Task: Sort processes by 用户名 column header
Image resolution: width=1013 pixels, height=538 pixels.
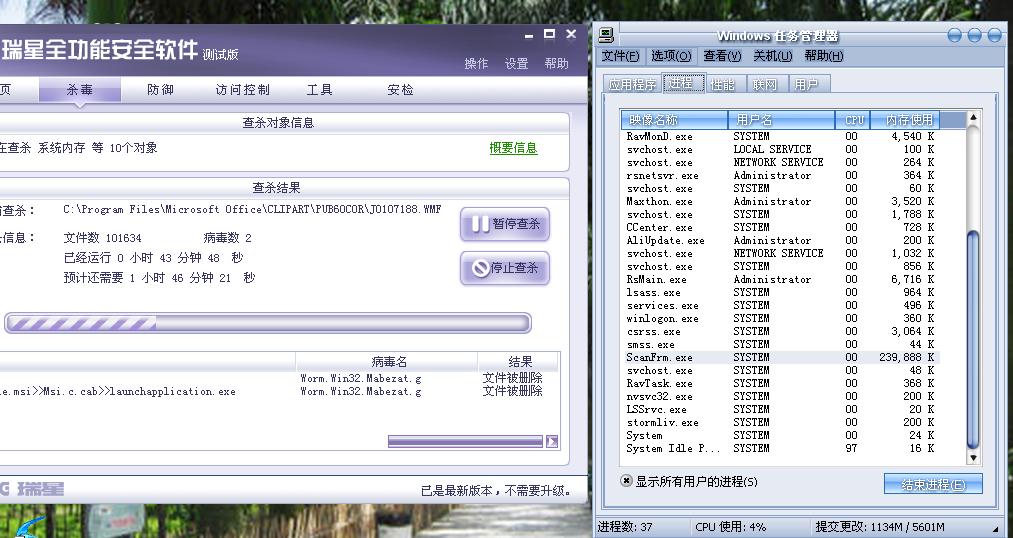Action: click(781, 119)
